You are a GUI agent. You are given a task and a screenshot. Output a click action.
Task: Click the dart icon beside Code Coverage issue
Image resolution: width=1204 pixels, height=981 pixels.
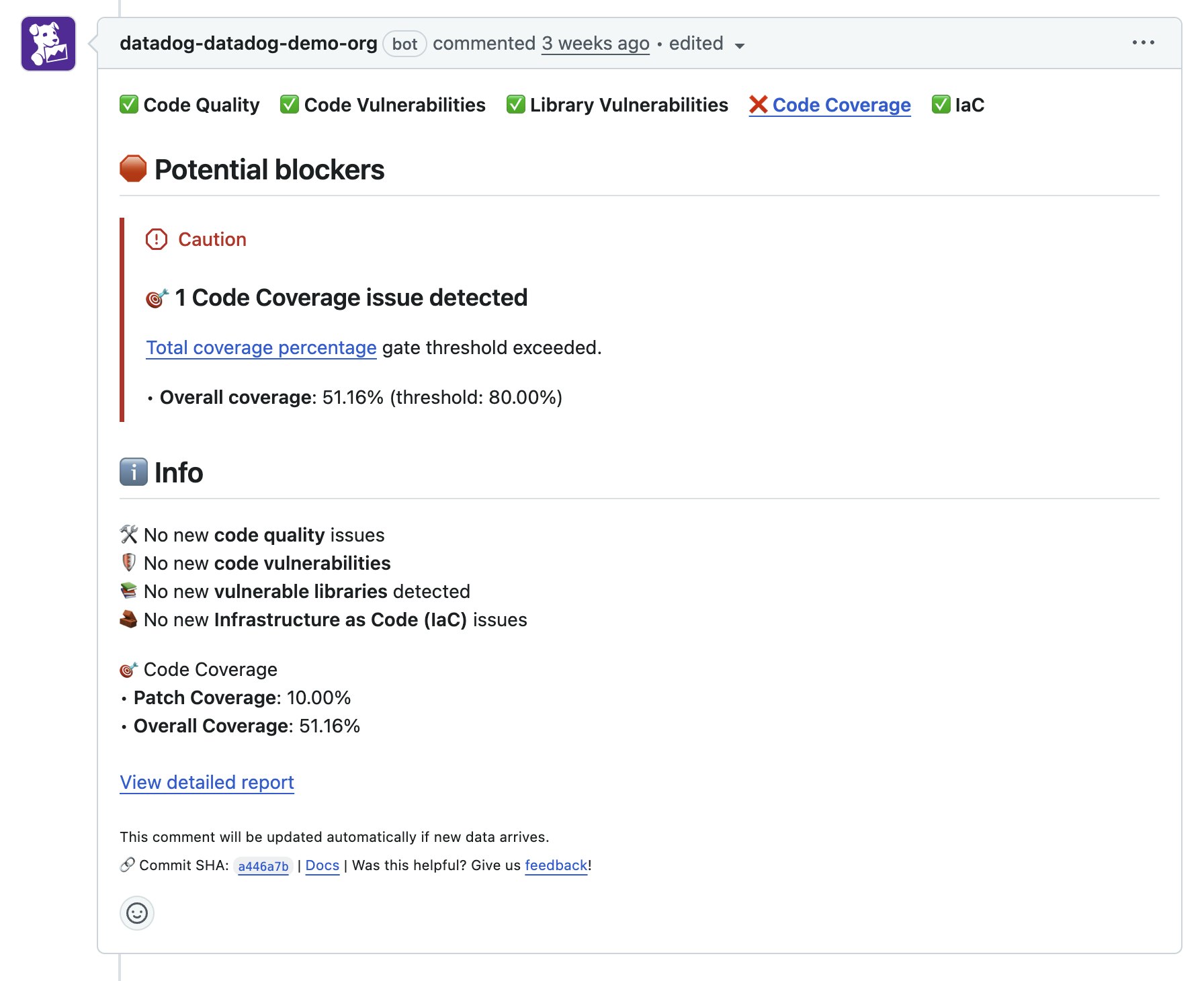155,298
